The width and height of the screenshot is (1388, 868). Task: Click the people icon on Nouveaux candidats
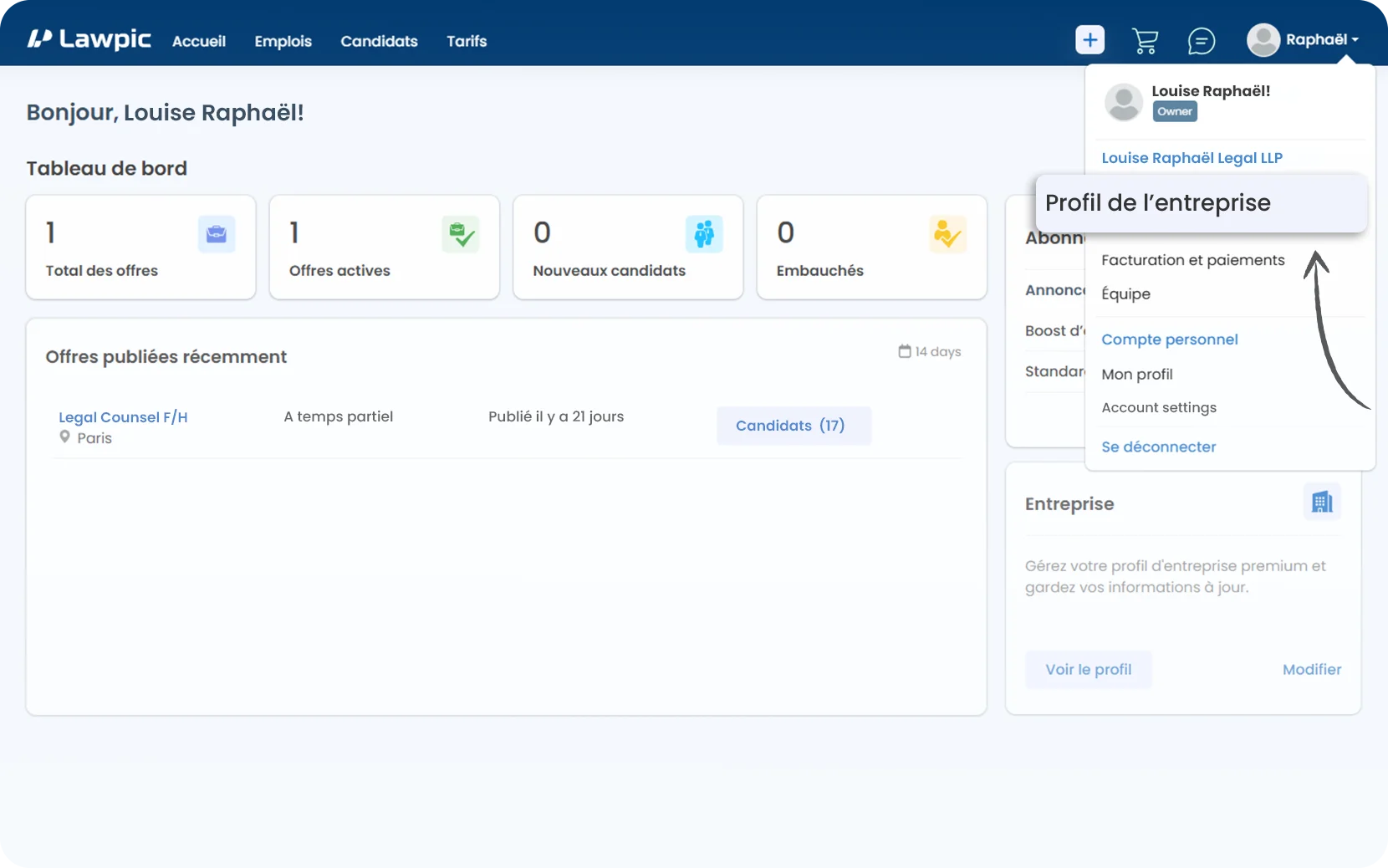pyautogui.click(x=704, y=234)
